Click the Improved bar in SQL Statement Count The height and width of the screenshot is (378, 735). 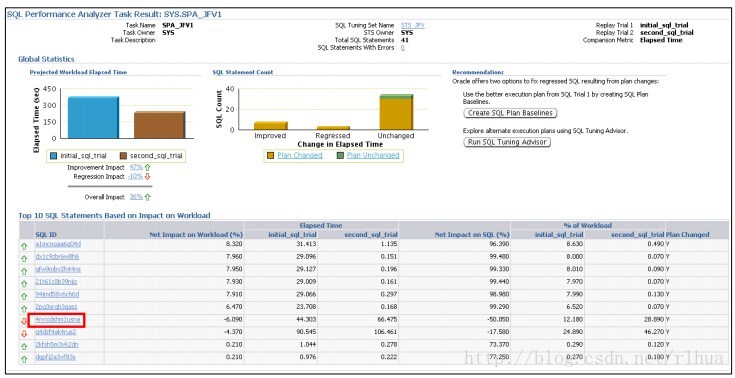coord(270,126)
